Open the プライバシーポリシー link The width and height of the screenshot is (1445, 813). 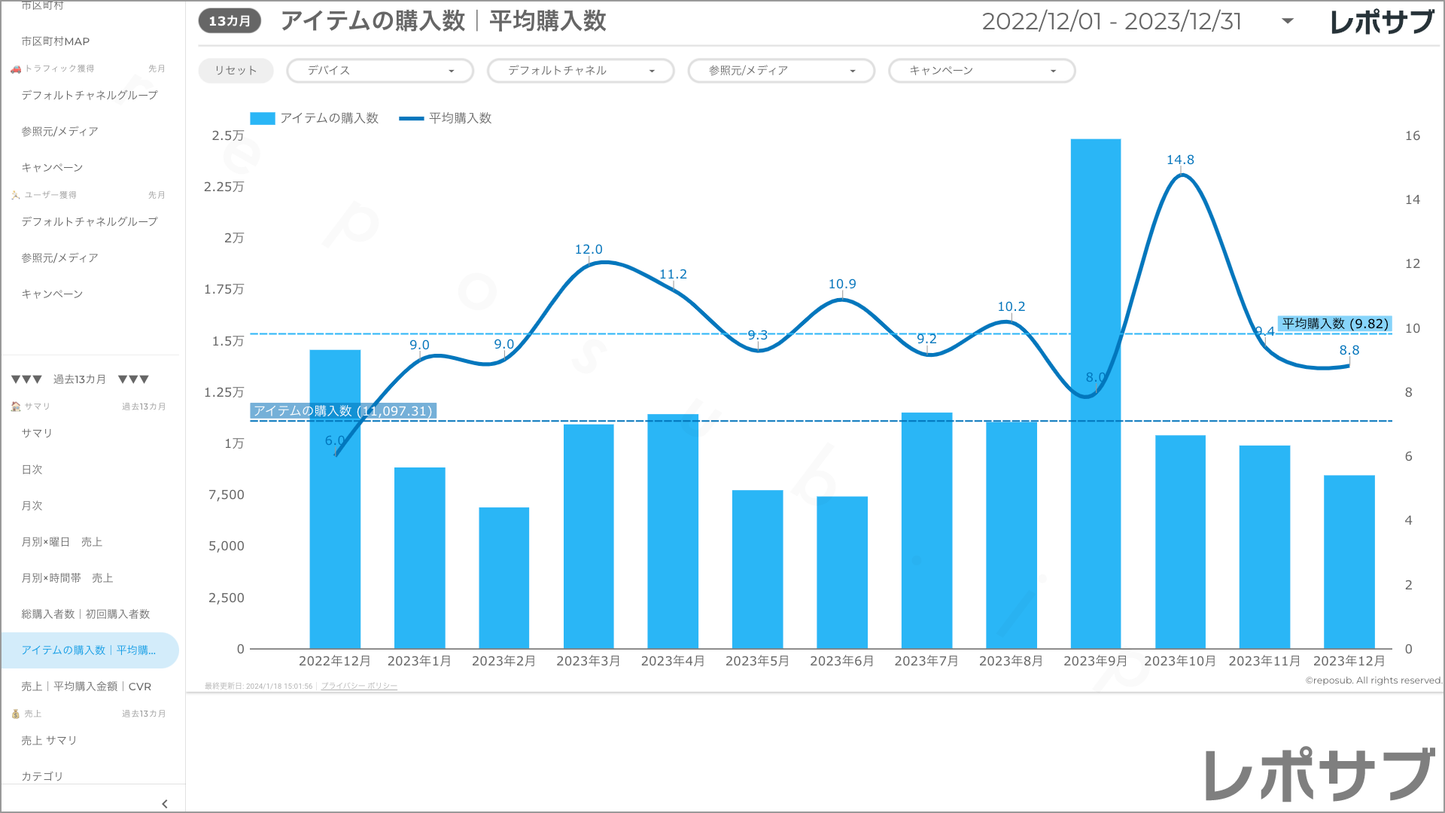point(359,686)
